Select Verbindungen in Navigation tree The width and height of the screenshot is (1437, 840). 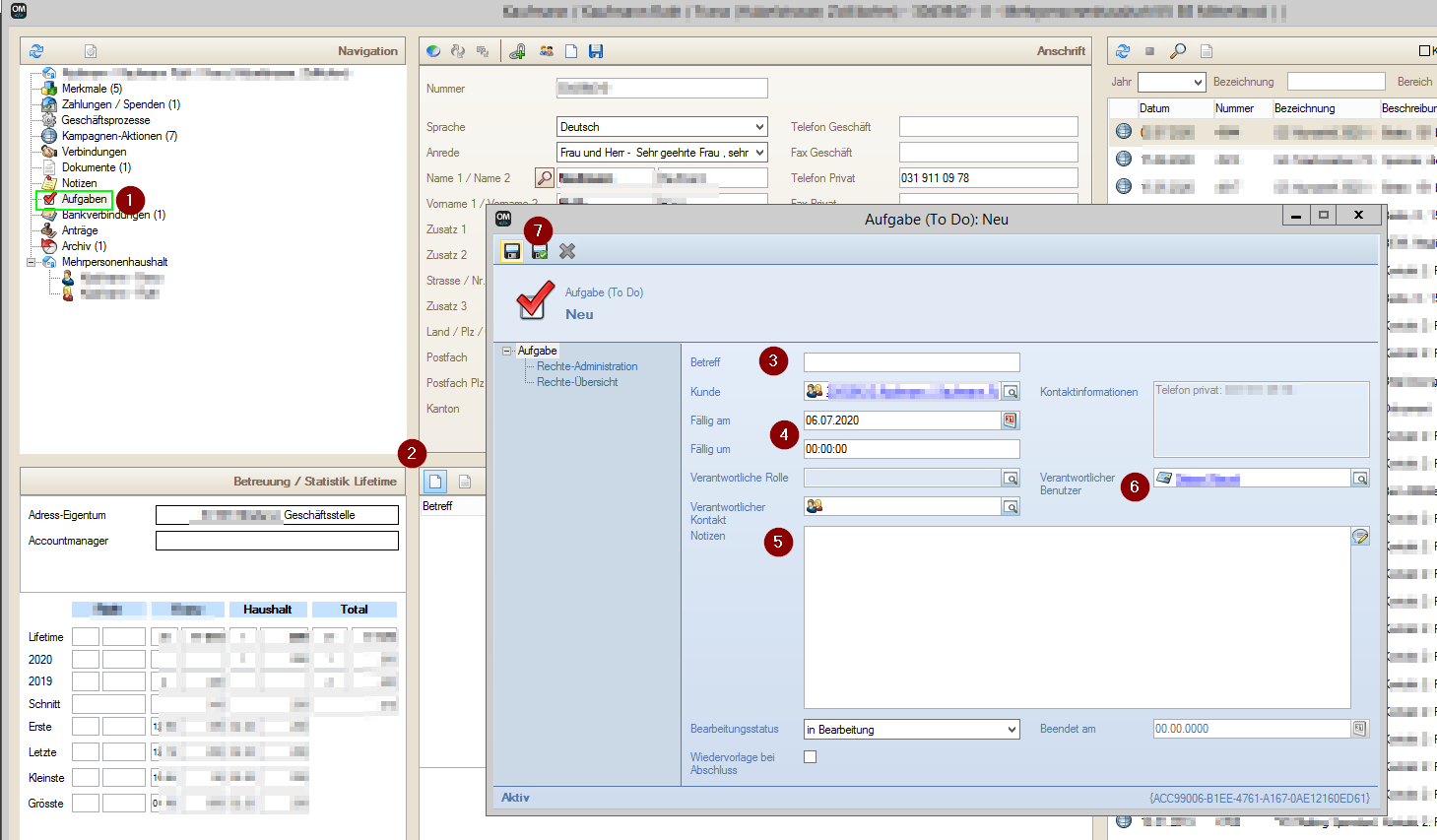(x=94, y=152)
